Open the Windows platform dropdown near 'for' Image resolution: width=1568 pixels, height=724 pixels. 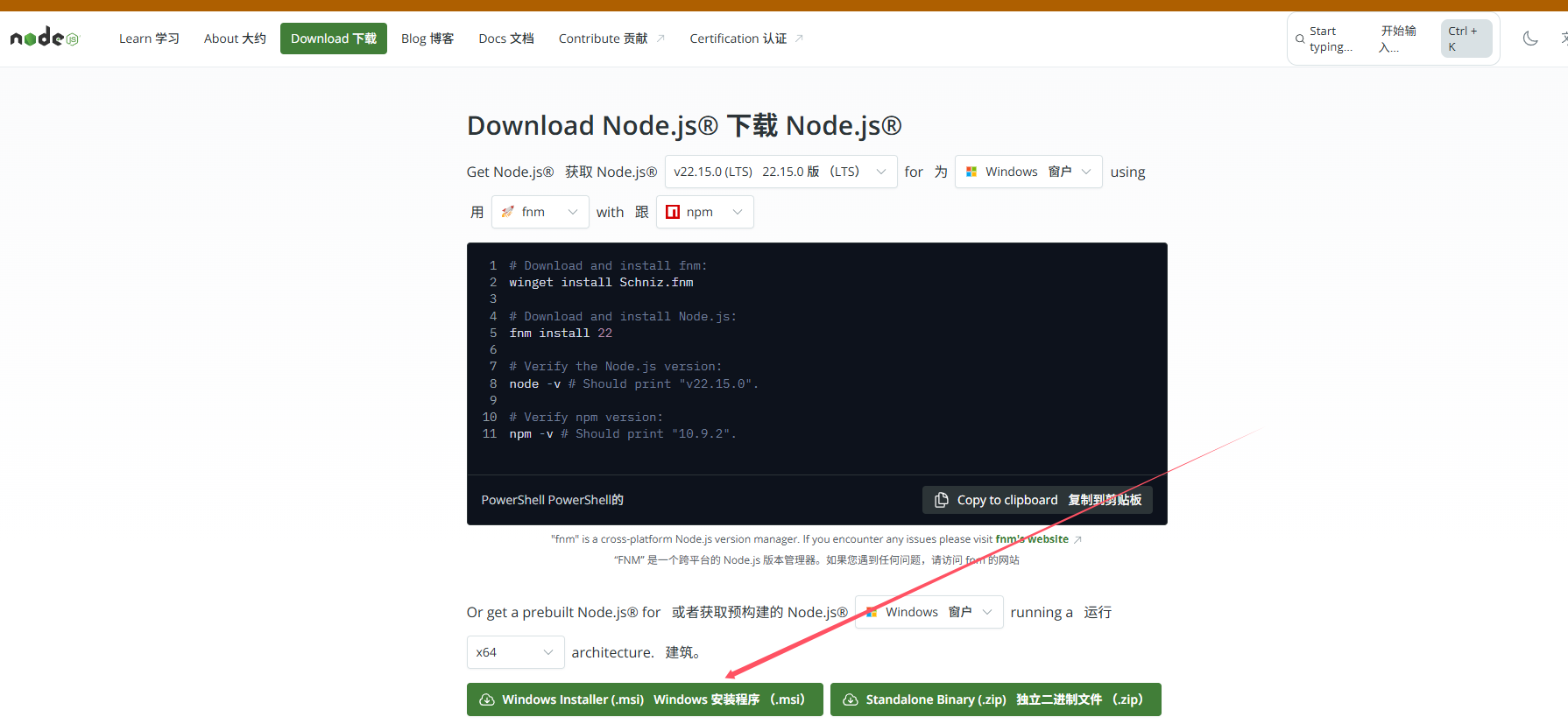point(1028,172)
